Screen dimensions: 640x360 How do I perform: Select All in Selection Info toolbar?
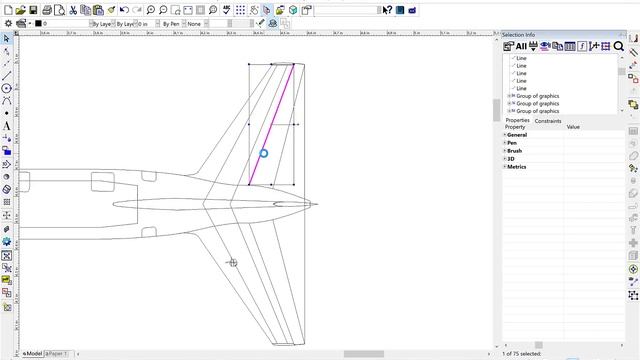(521, 47)
